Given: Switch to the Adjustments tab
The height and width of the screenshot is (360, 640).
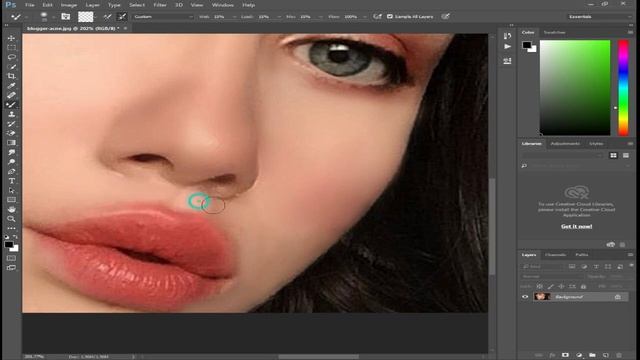Looking at the screenshot, I should 565,144.
